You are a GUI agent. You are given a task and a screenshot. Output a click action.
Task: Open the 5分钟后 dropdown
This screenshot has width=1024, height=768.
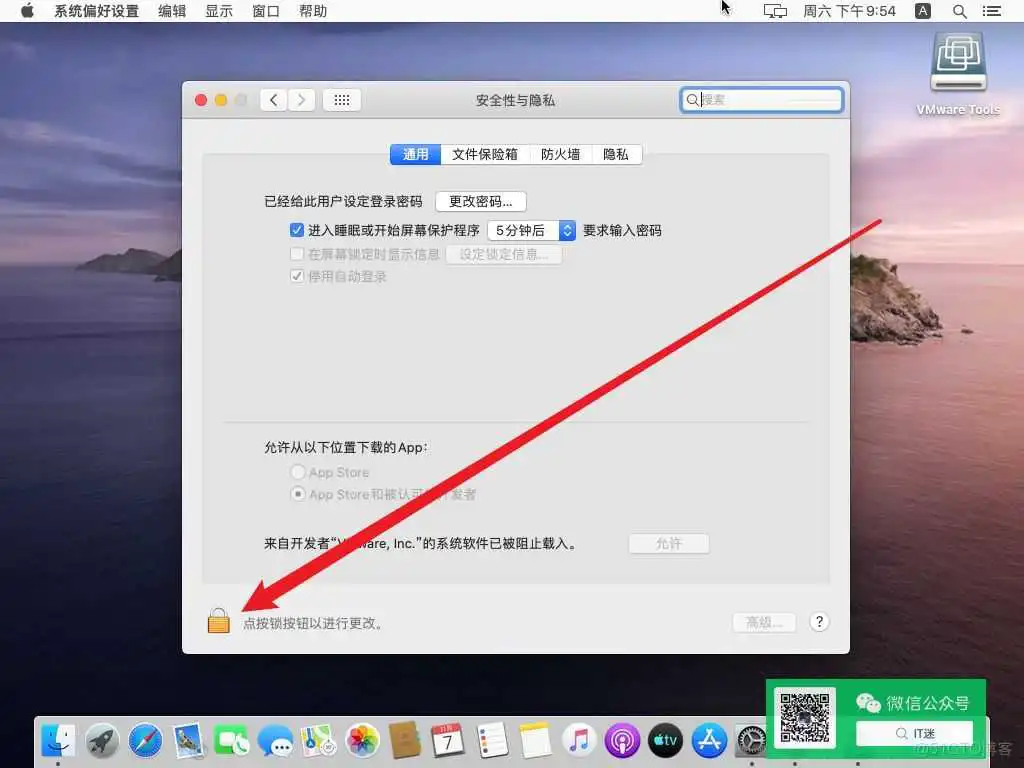point(531,230)
